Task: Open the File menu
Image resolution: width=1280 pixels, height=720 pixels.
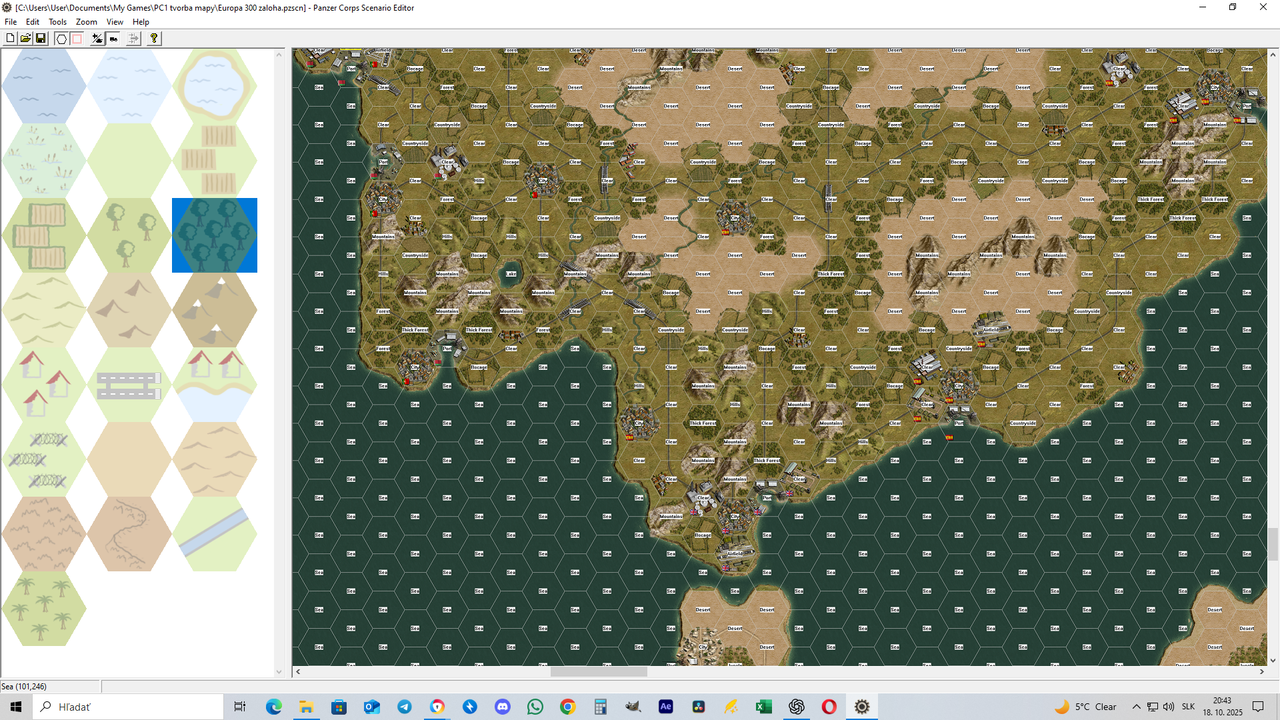Action: (x=11, y=22)
